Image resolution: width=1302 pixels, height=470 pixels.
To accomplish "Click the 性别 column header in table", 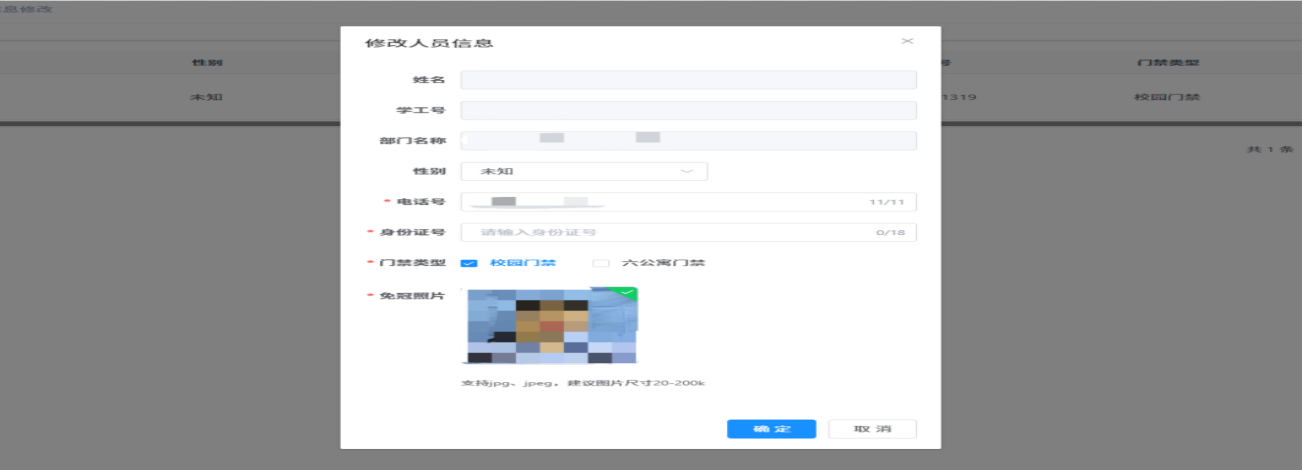I will pos(207,63).
